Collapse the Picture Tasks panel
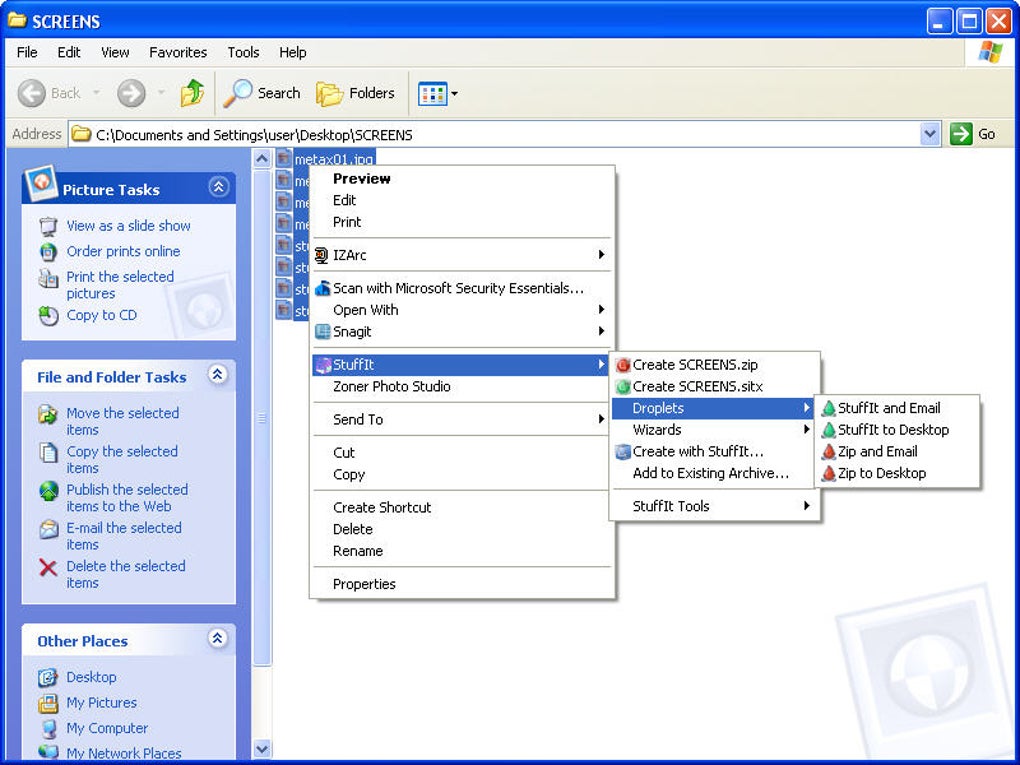 tap(219, 187)
